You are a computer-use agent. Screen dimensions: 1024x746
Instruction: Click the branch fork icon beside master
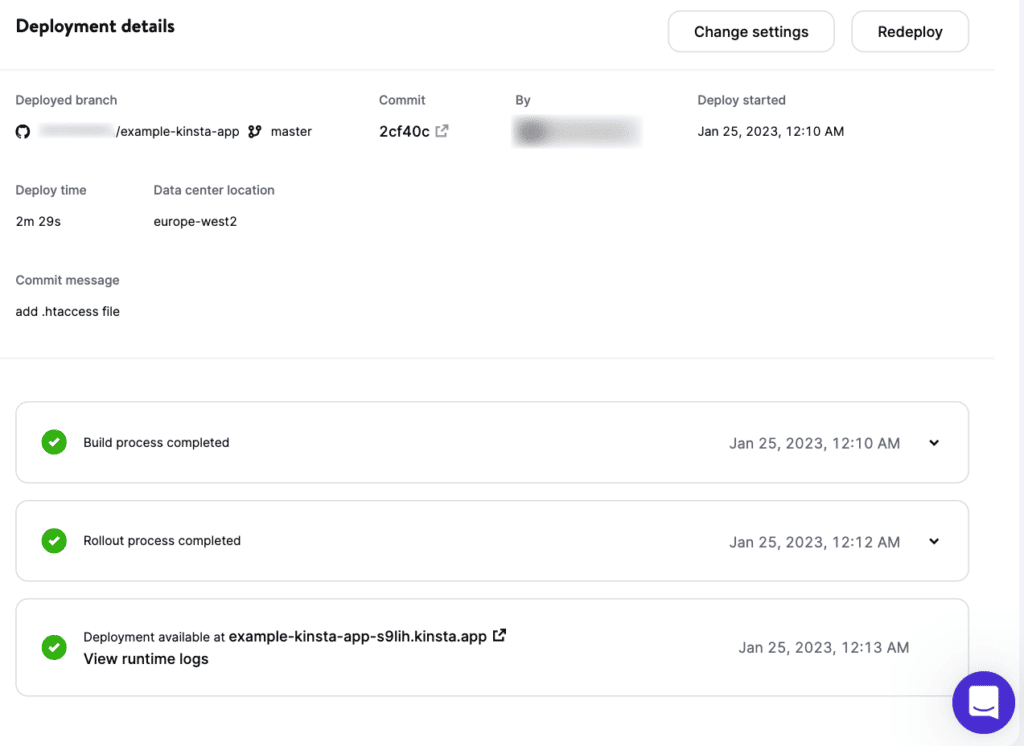pyautogui.click(x=254, y=131)
